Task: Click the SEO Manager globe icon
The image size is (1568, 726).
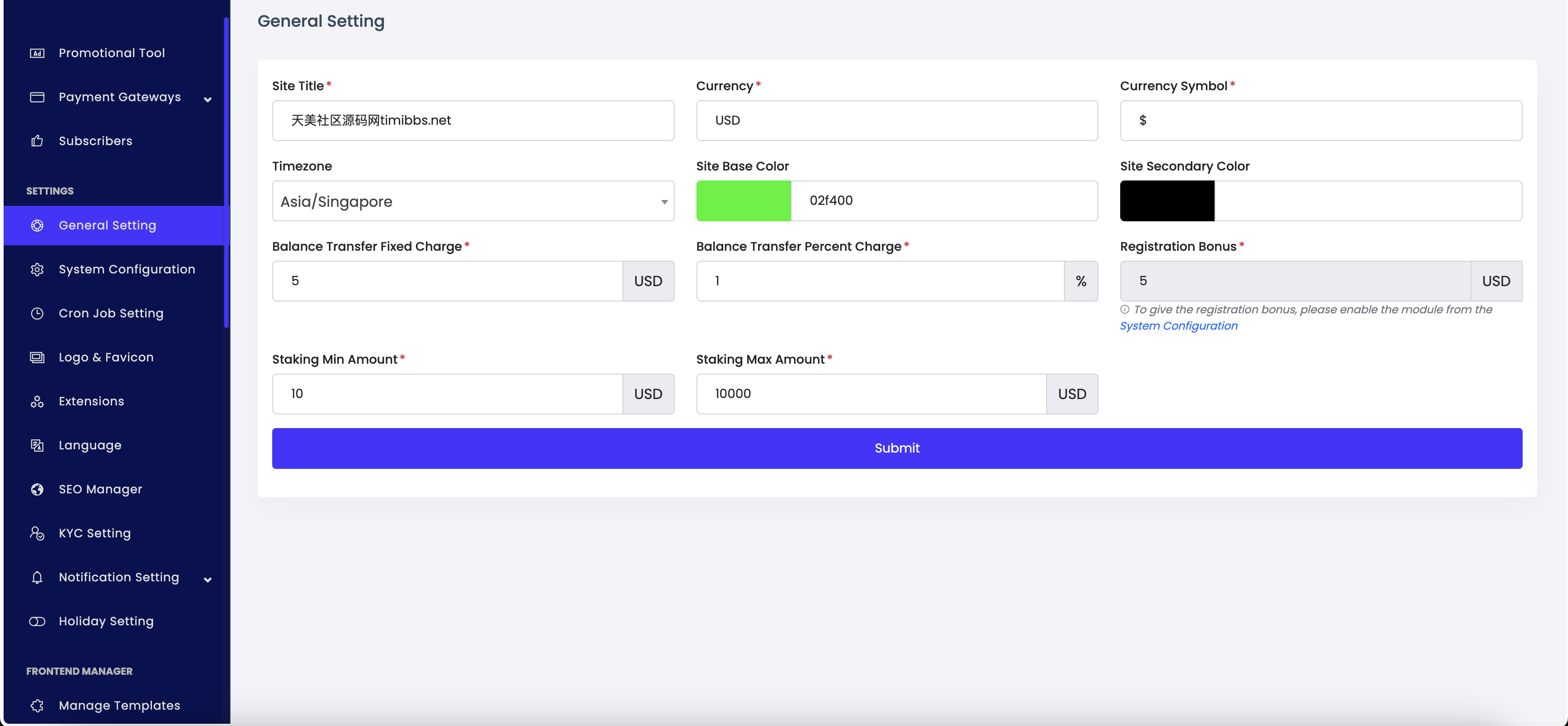Action: pyautogui.click(x=37, y=489)
